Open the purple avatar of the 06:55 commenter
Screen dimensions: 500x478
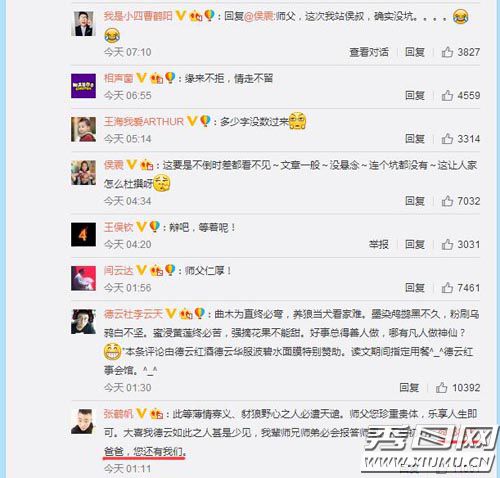coord(83,86)
